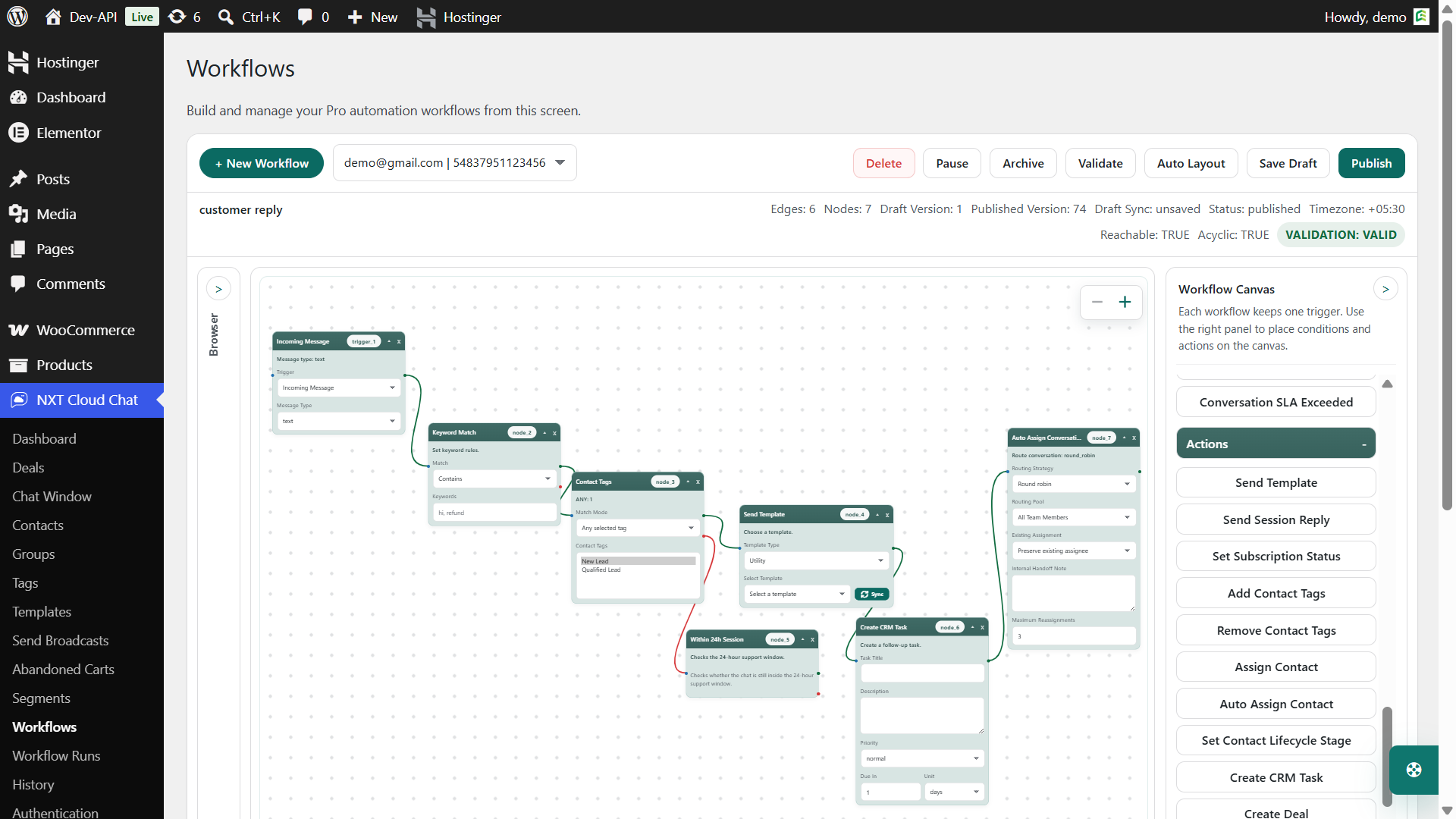This screenshot has height=819, width=1456.
Task: Add the Send Session Reply action
Action: 1276,519
